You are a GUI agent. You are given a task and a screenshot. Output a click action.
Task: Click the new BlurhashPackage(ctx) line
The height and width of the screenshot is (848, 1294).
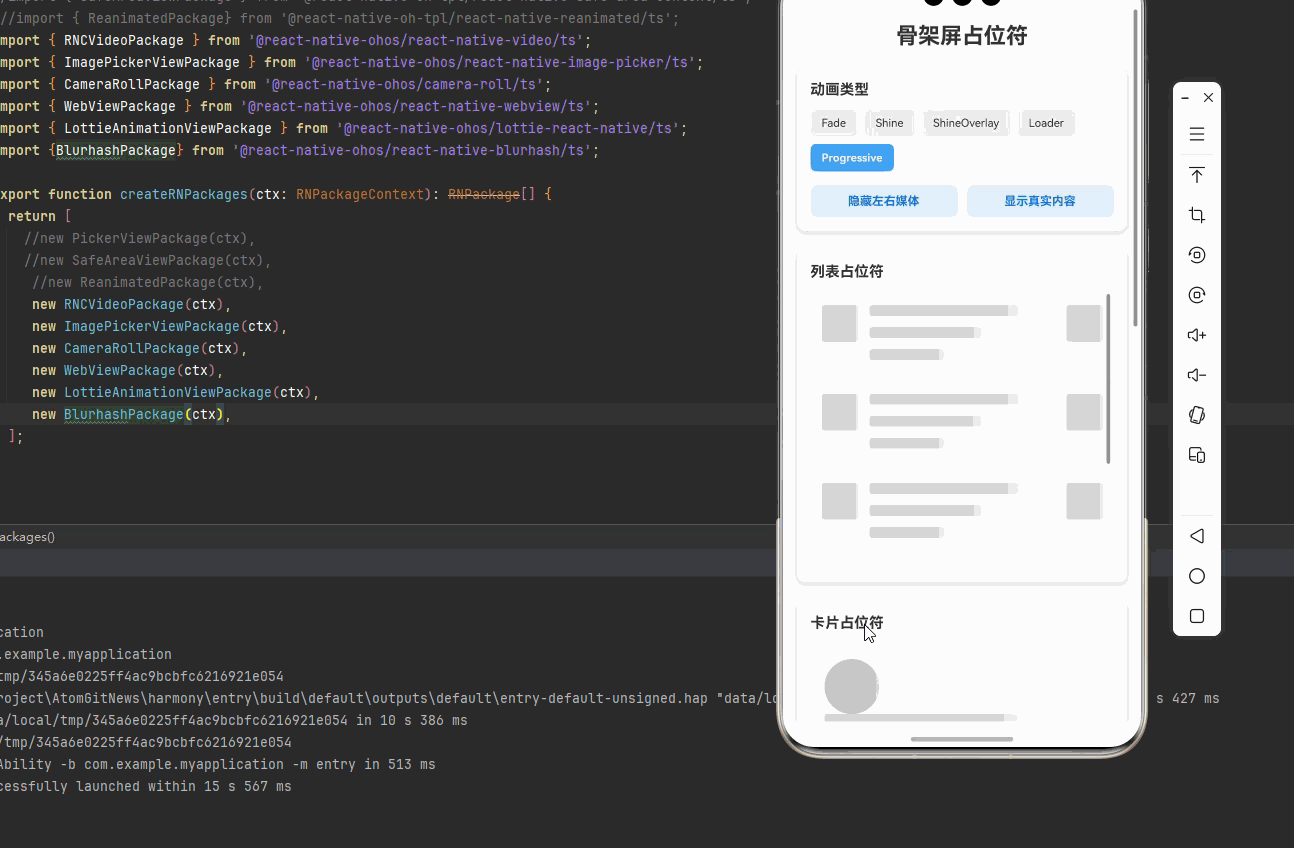click(132, 414)
